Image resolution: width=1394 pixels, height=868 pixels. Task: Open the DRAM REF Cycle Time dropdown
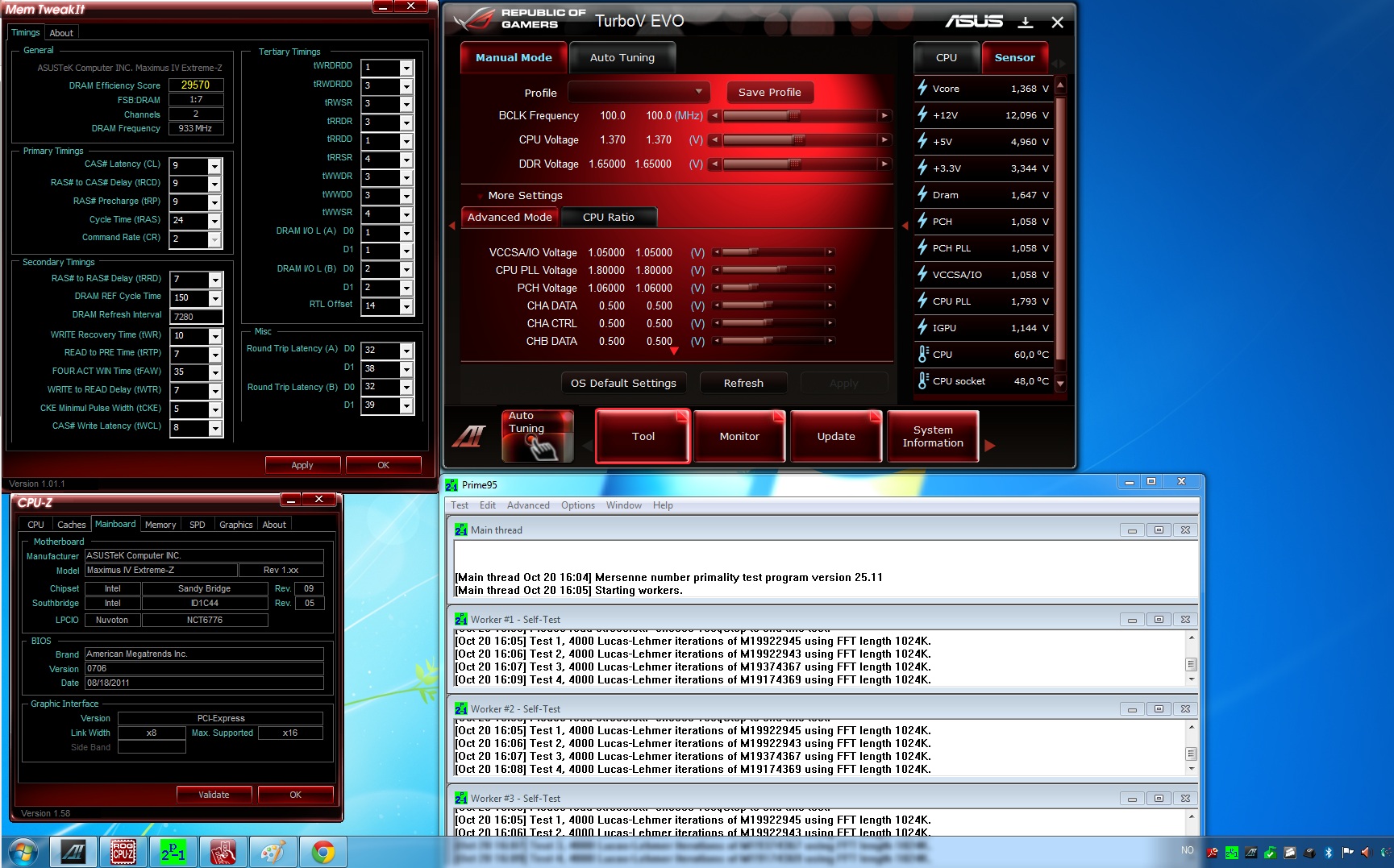[x=214, y=298]
